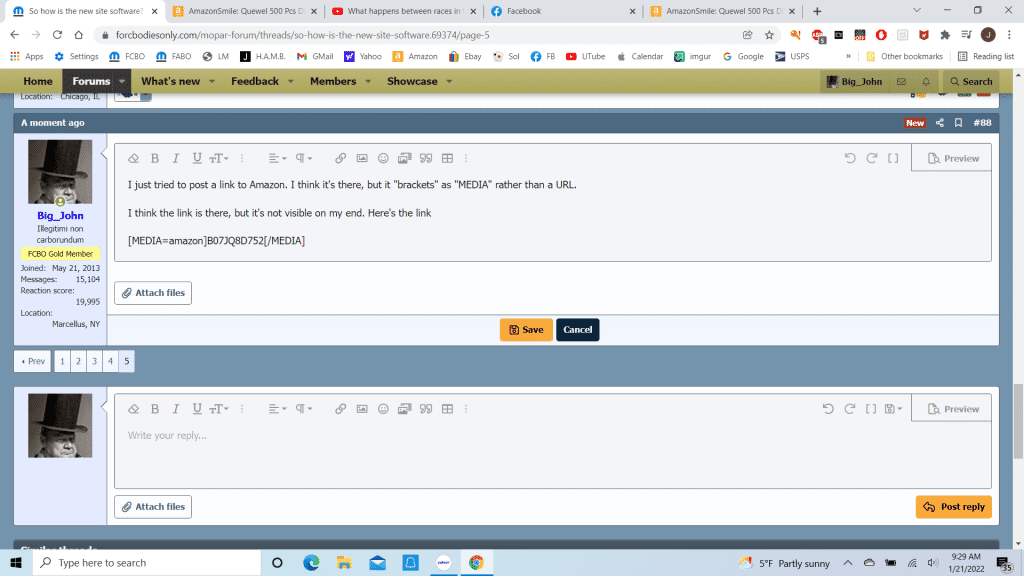This screenshot has height=576, width=1024.
Task: Open the Showcase navigation menu
Action: pos(420,81)
